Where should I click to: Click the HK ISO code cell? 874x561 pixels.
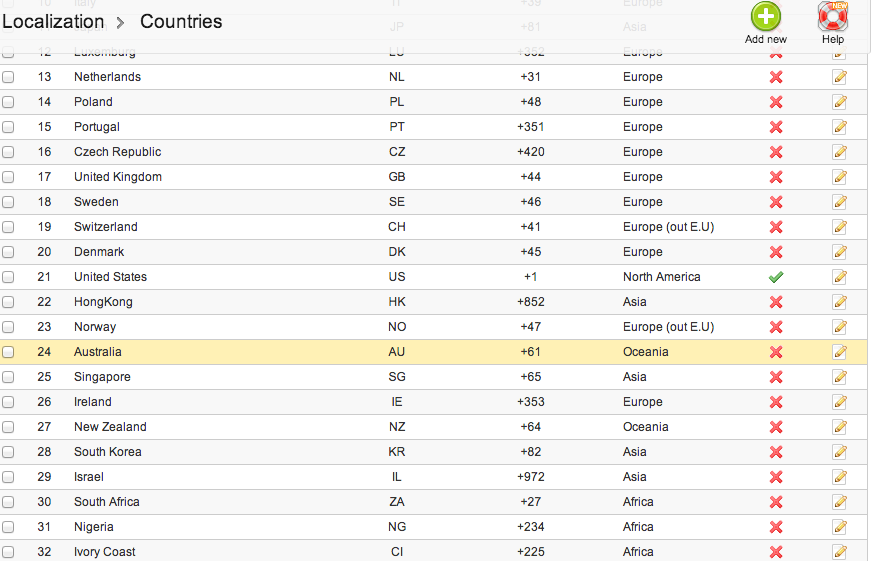pyautogui.click(x=397, y=302)
